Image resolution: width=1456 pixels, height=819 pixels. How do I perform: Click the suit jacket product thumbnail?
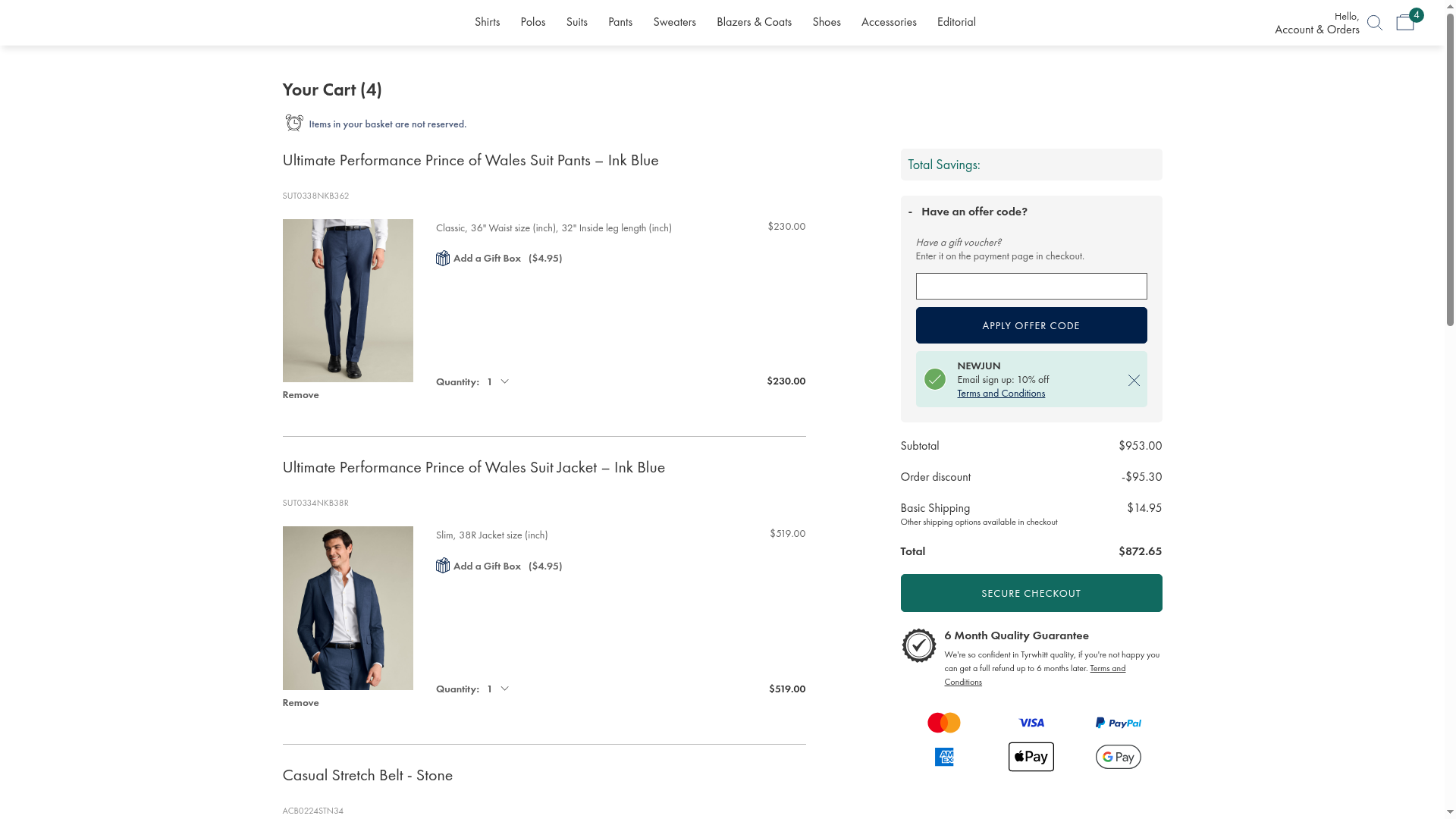pos(347,608)
